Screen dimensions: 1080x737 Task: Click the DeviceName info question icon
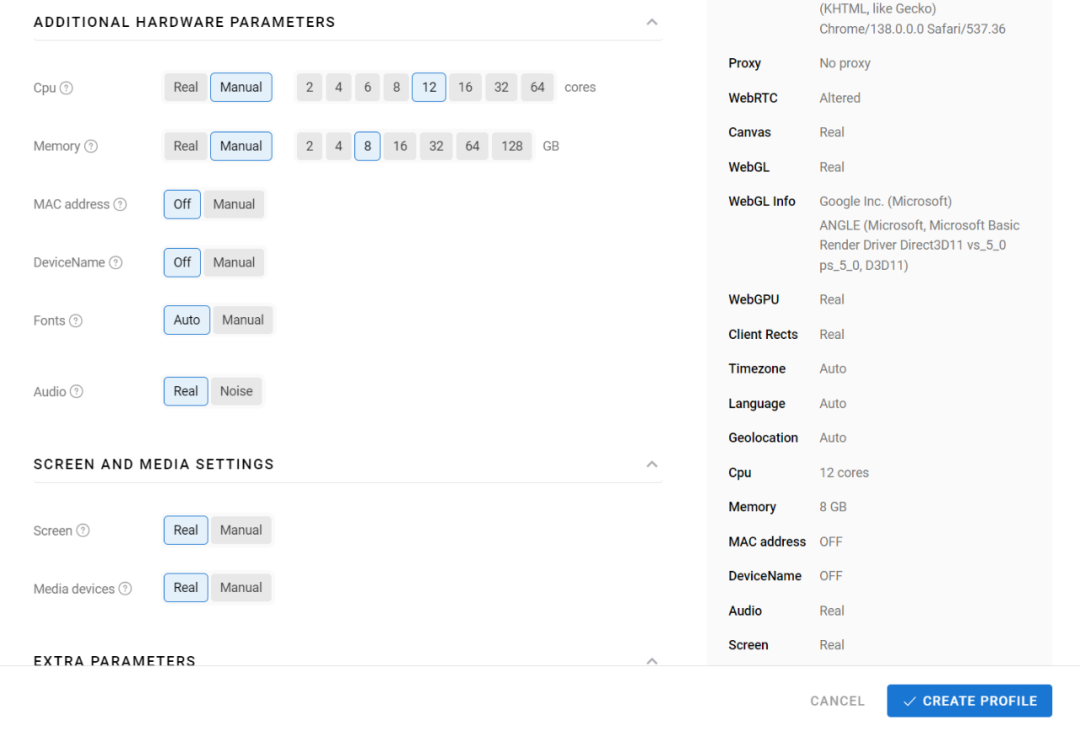[116, 263]
